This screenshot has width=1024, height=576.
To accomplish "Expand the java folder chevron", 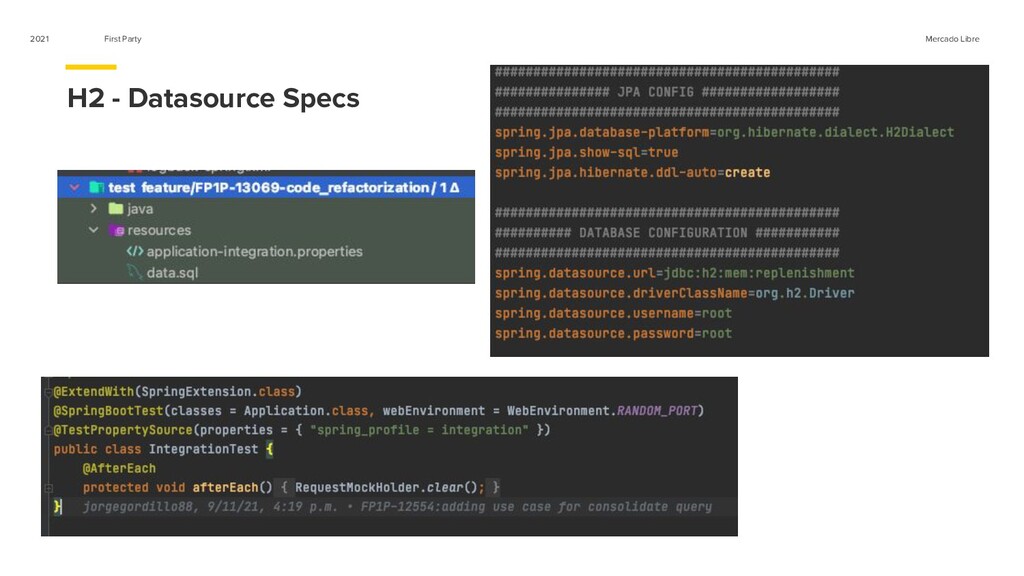I will (93, 208).
